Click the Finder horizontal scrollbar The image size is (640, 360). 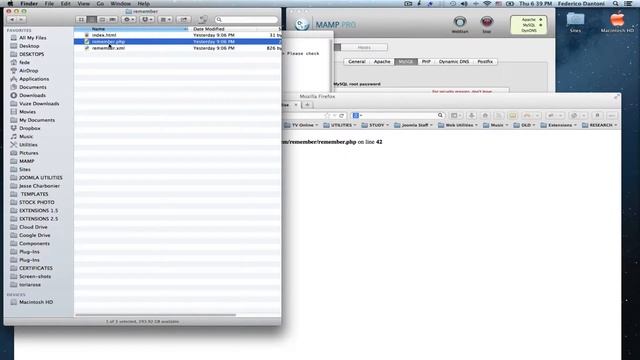click(156, 315)
